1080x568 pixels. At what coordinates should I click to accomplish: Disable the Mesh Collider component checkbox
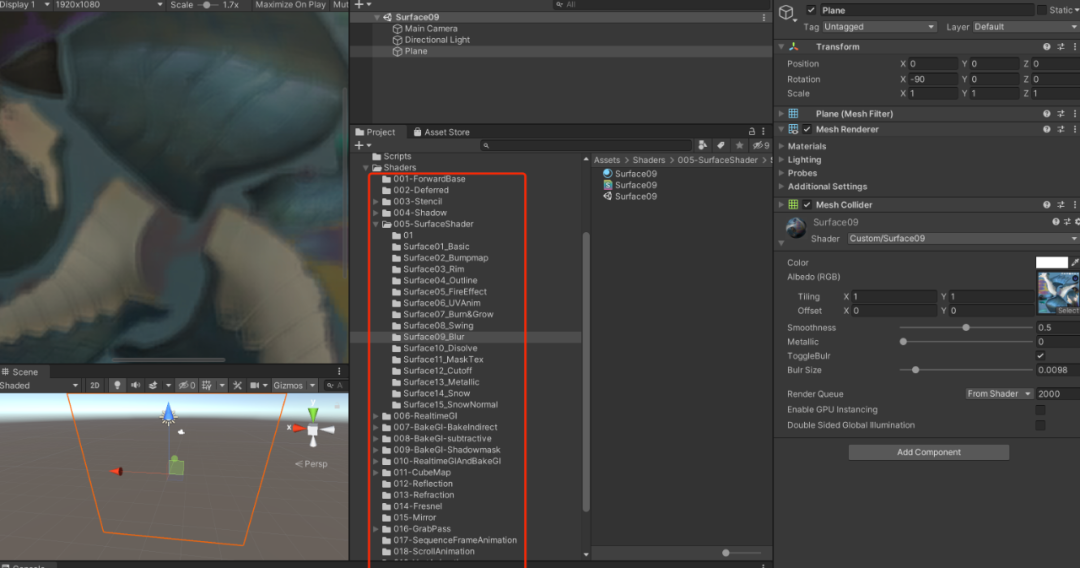click(x=807, y=204)
